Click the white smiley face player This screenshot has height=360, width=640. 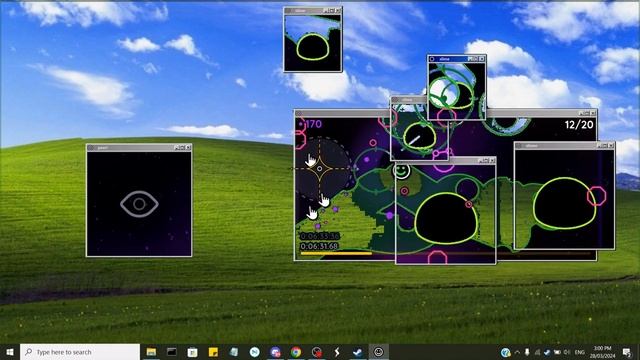click(x=401, y=170)
